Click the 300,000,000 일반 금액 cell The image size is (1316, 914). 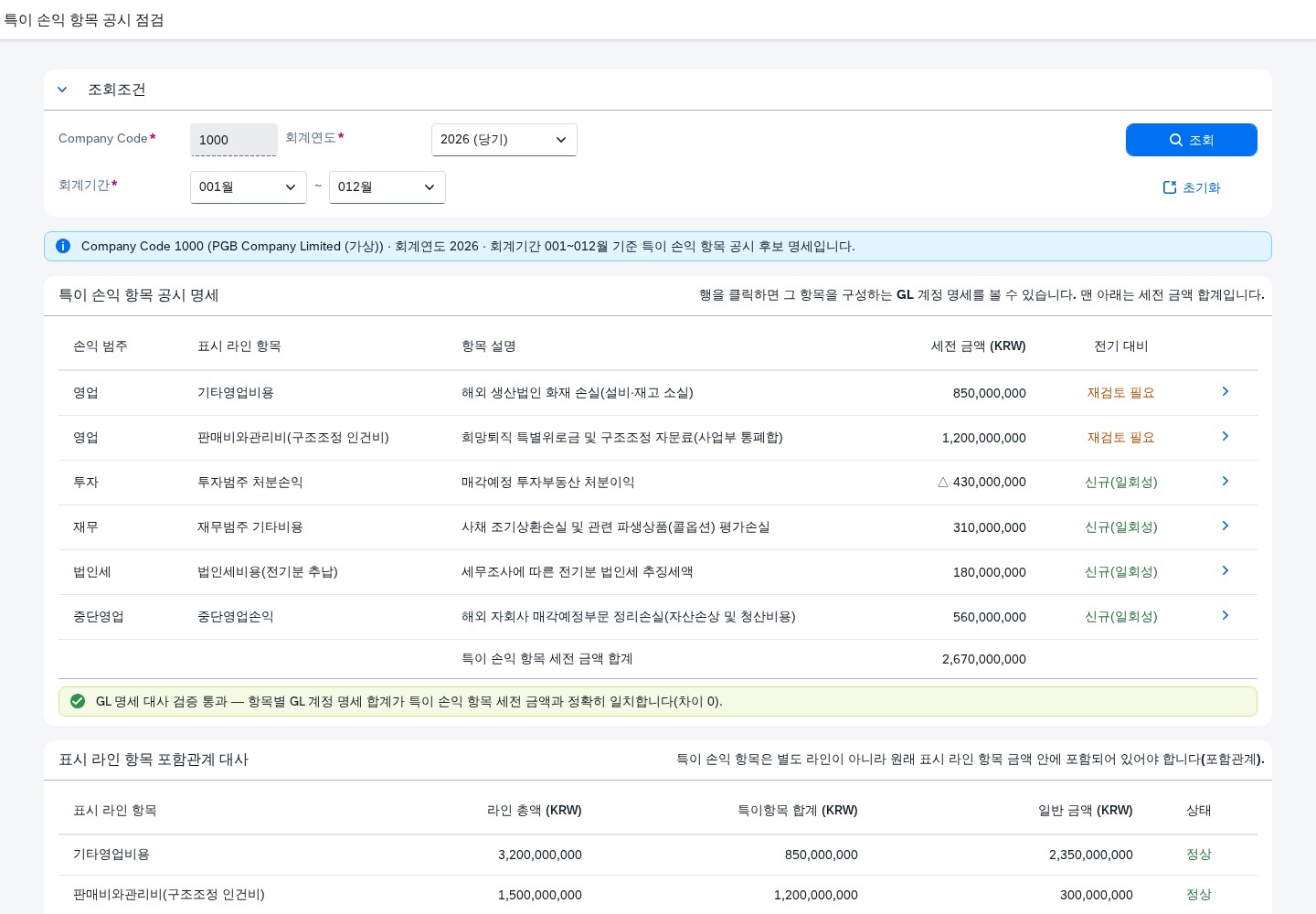click(1097, 896)
